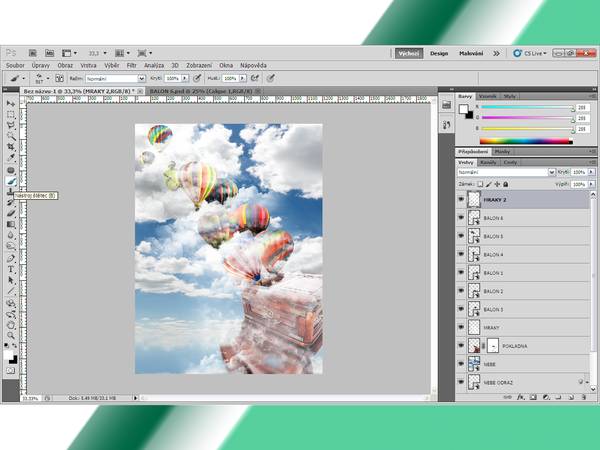Hide the POKLADNA layer with eye icon
The image size is (600, 450).
pyautogui.click(x=461, y=345)
